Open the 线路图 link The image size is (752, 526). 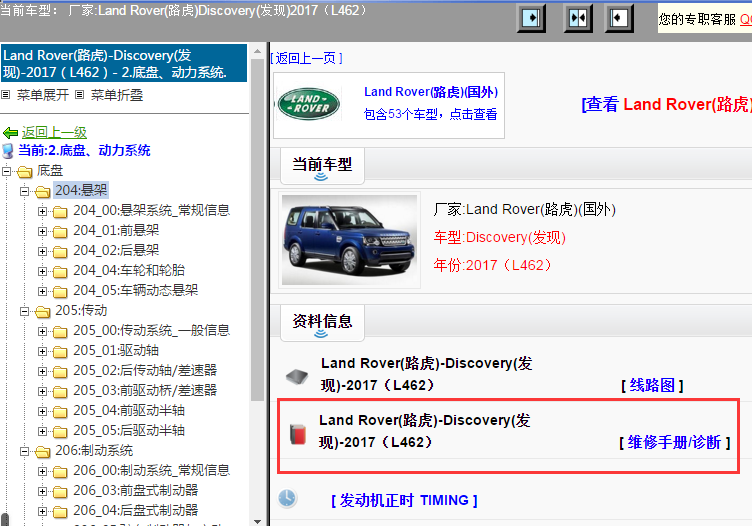click(652, 385)
